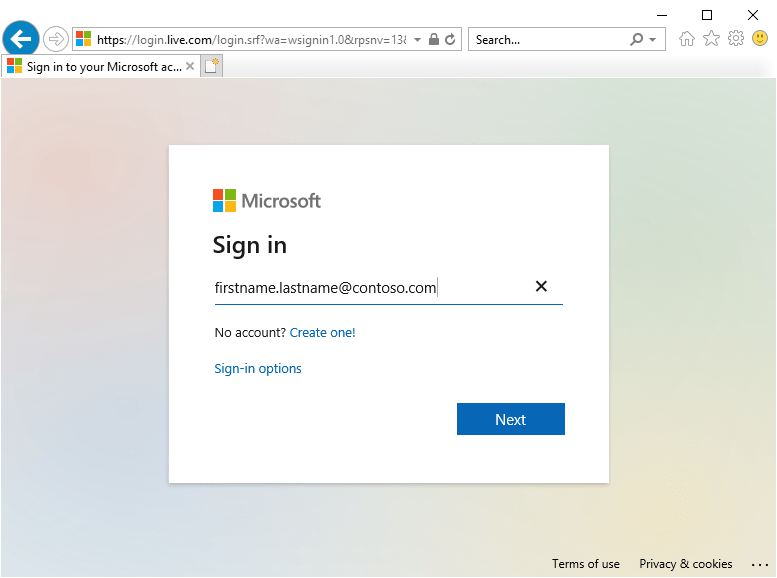Go to Home via the house icon
Viewport: 777px width, 578px height.
pyautogui.click(x=687, y=39)
